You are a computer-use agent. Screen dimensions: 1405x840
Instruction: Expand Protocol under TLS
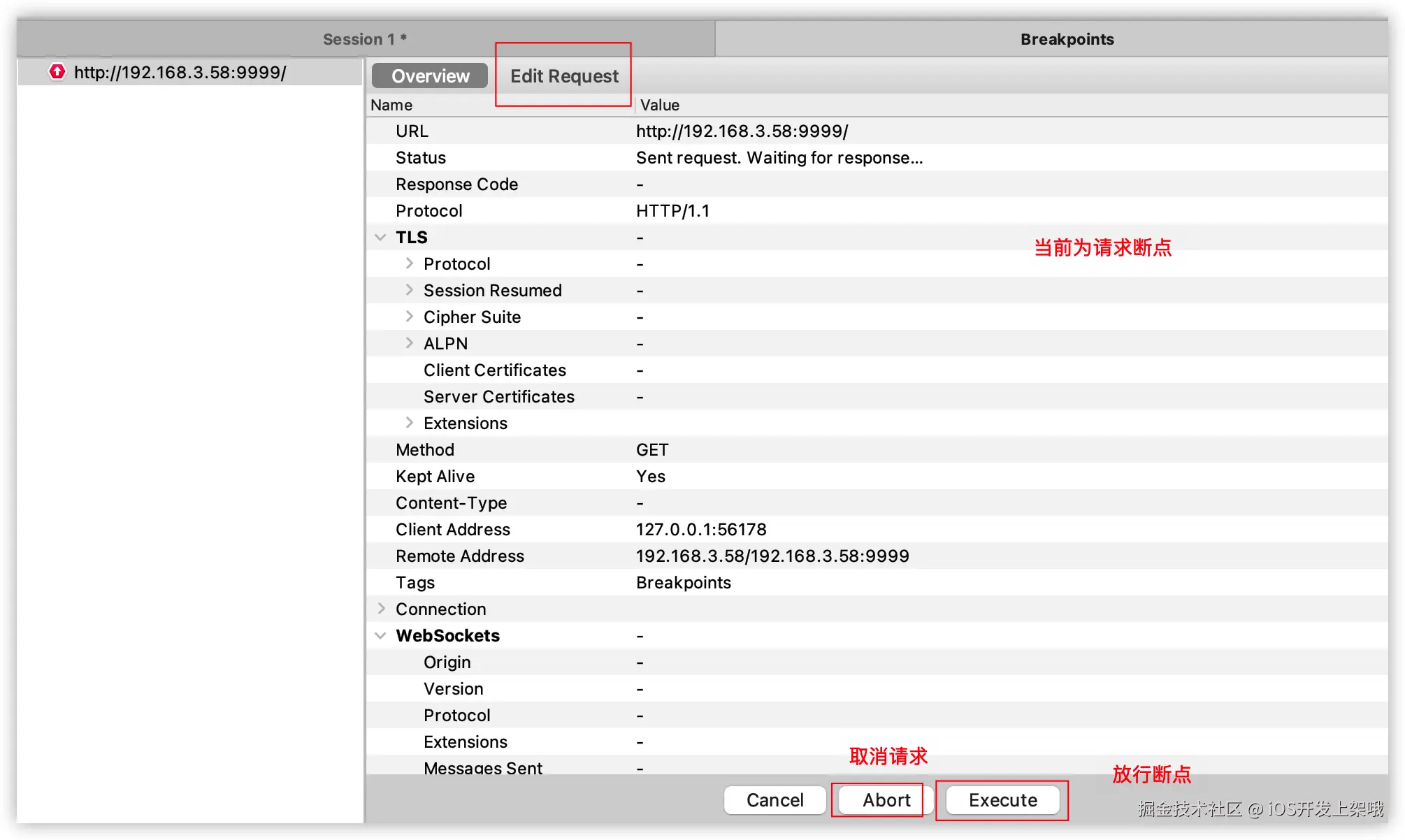tap(409, 263)
